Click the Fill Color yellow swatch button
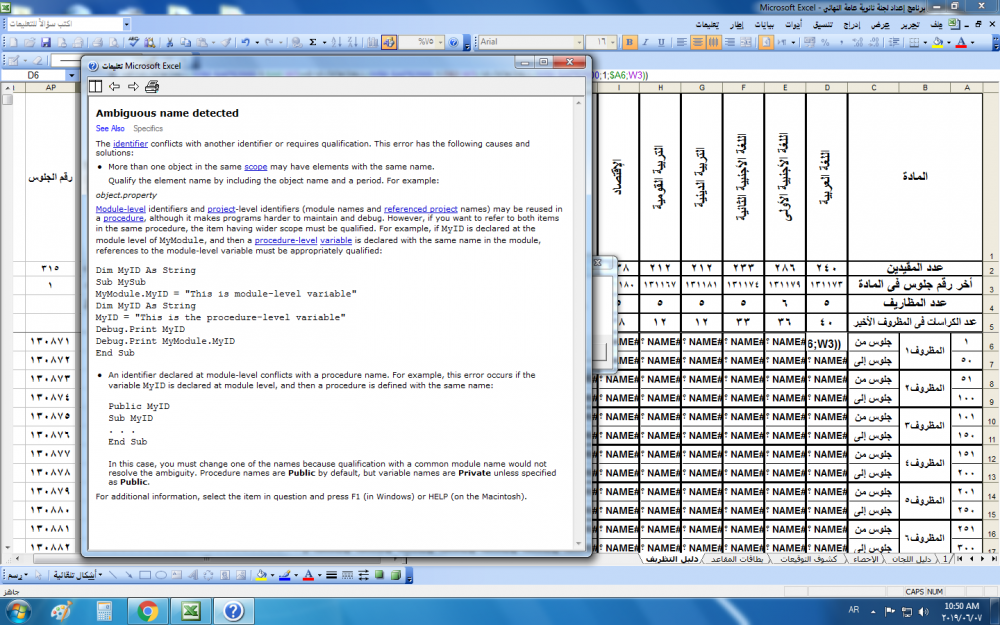This screenshot has width=1000, height=625. coord(938,42)
